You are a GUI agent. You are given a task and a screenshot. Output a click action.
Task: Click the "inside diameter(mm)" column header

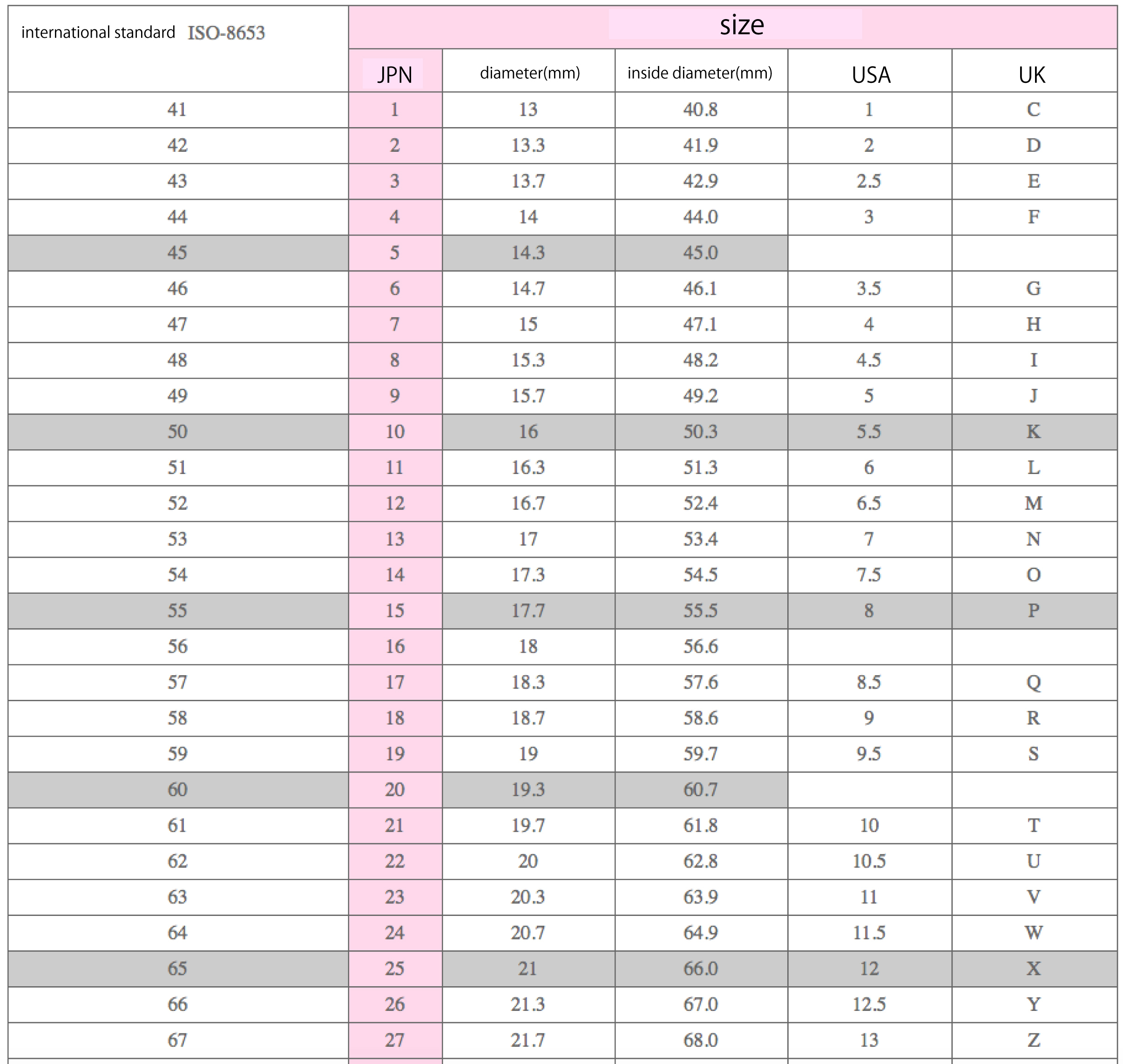(x=700, y=73)
